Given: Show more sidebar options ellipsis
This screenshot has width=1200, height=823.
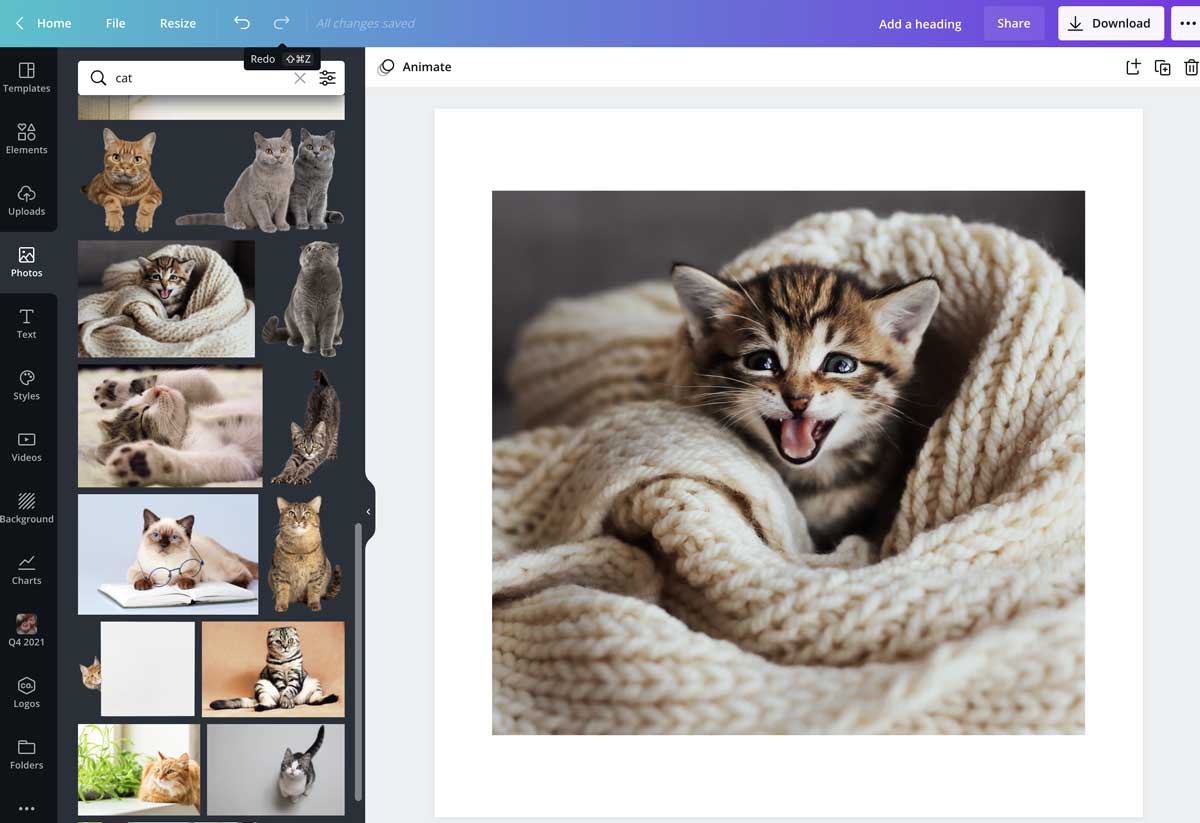Looking at the screenshot, I should pyautogui.click(x=27, y=809).
